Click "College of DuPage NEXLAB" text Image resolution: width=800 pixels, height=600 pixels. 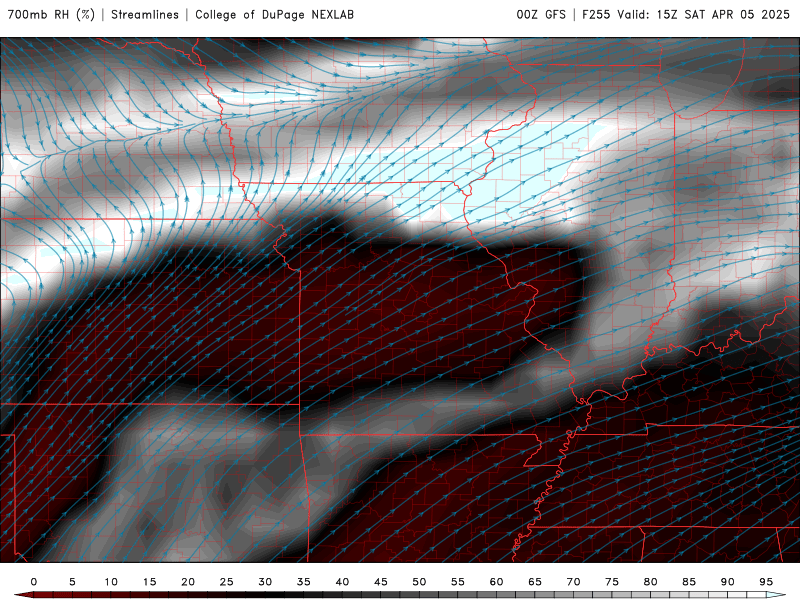click(274, 15)
